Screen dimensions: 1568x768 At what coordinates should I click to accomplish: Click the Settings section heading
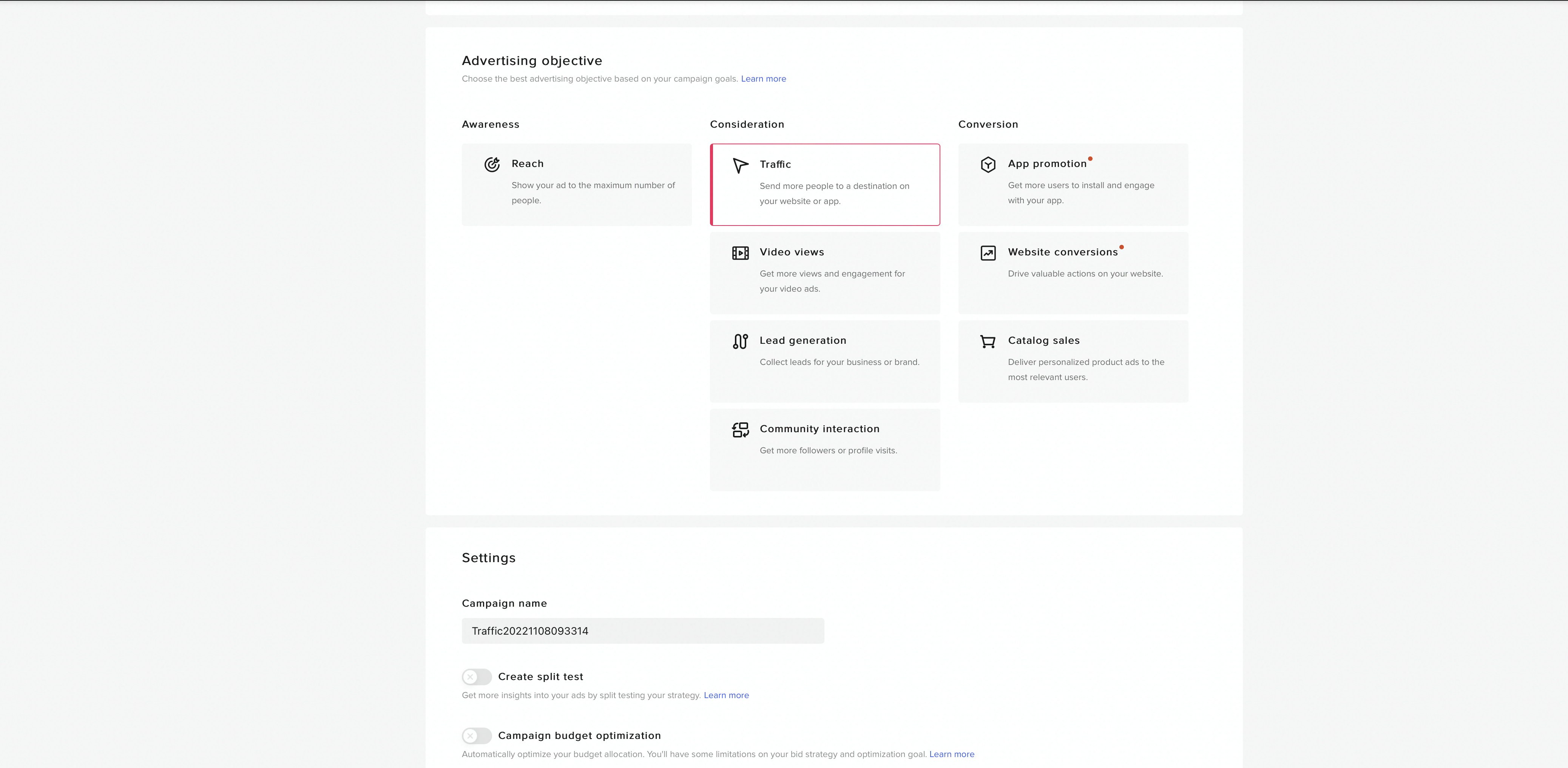point(488,558)
